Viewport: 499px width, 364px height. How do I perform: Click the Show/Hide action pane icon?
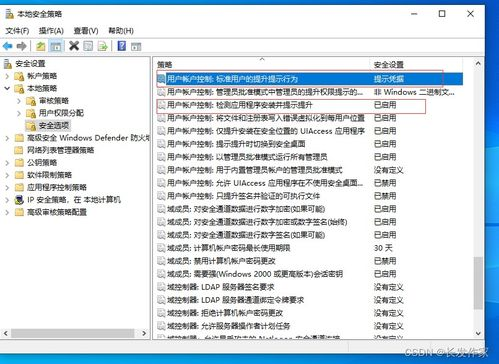click(x=136, y=46)
